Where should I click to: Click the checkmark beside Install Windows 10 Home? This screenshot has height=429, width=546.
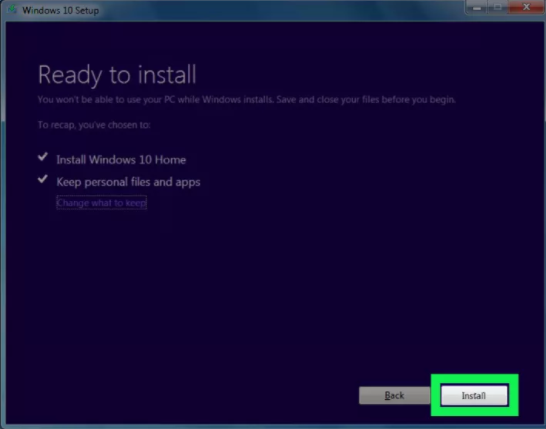coord(43,157)
